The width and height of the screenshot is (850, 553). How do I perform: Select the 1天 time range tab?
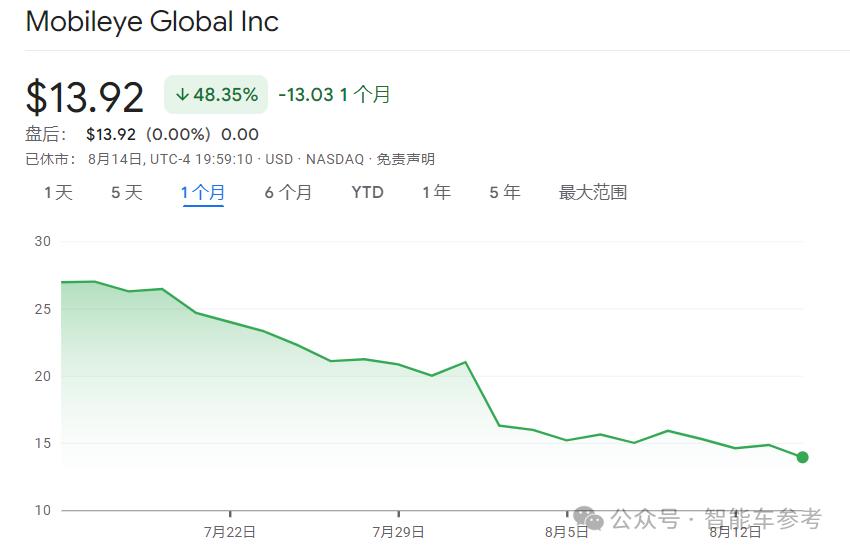pos(58,192)
